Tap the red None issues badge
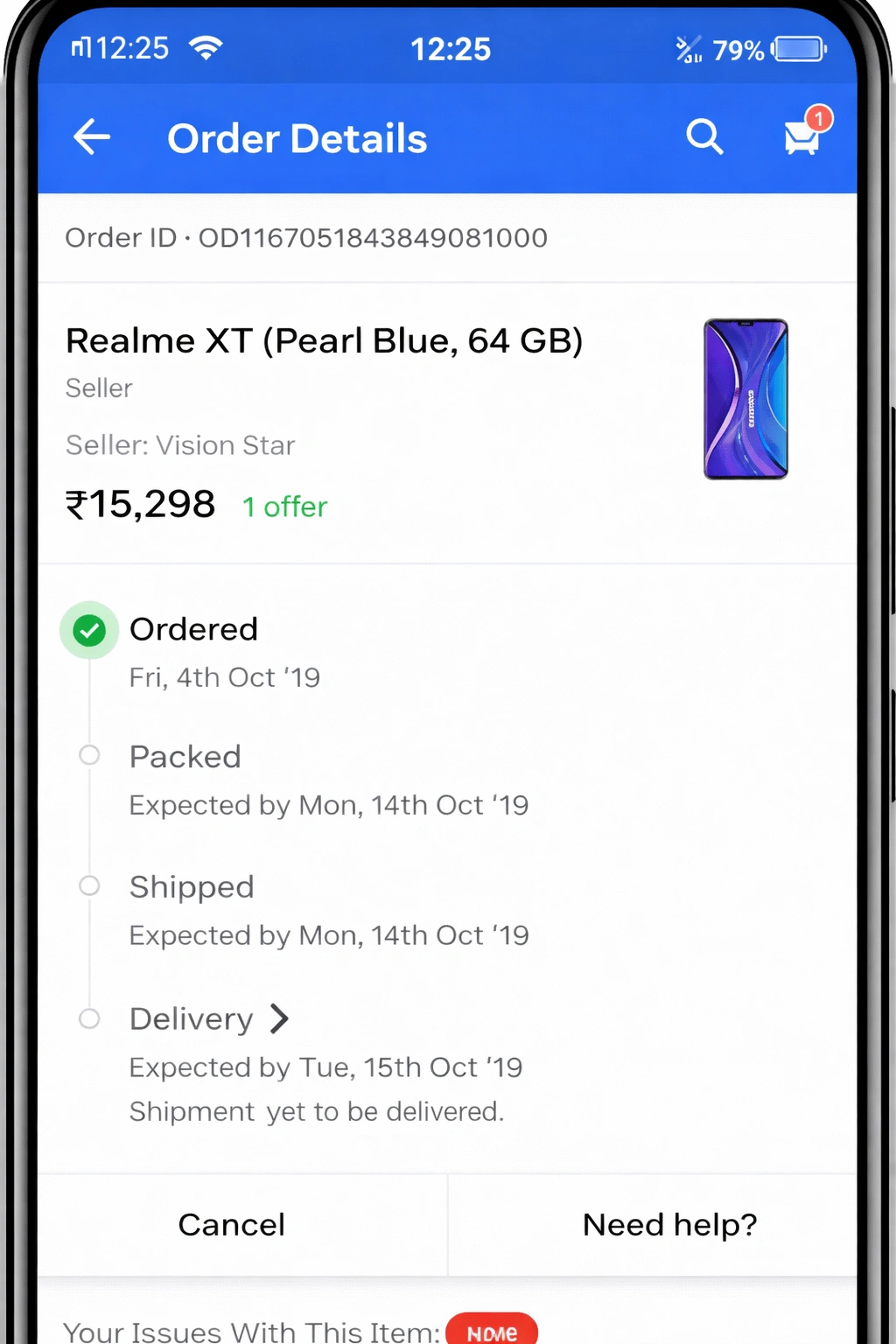Screen dimensions: 896x1344 pos(492,1330)
